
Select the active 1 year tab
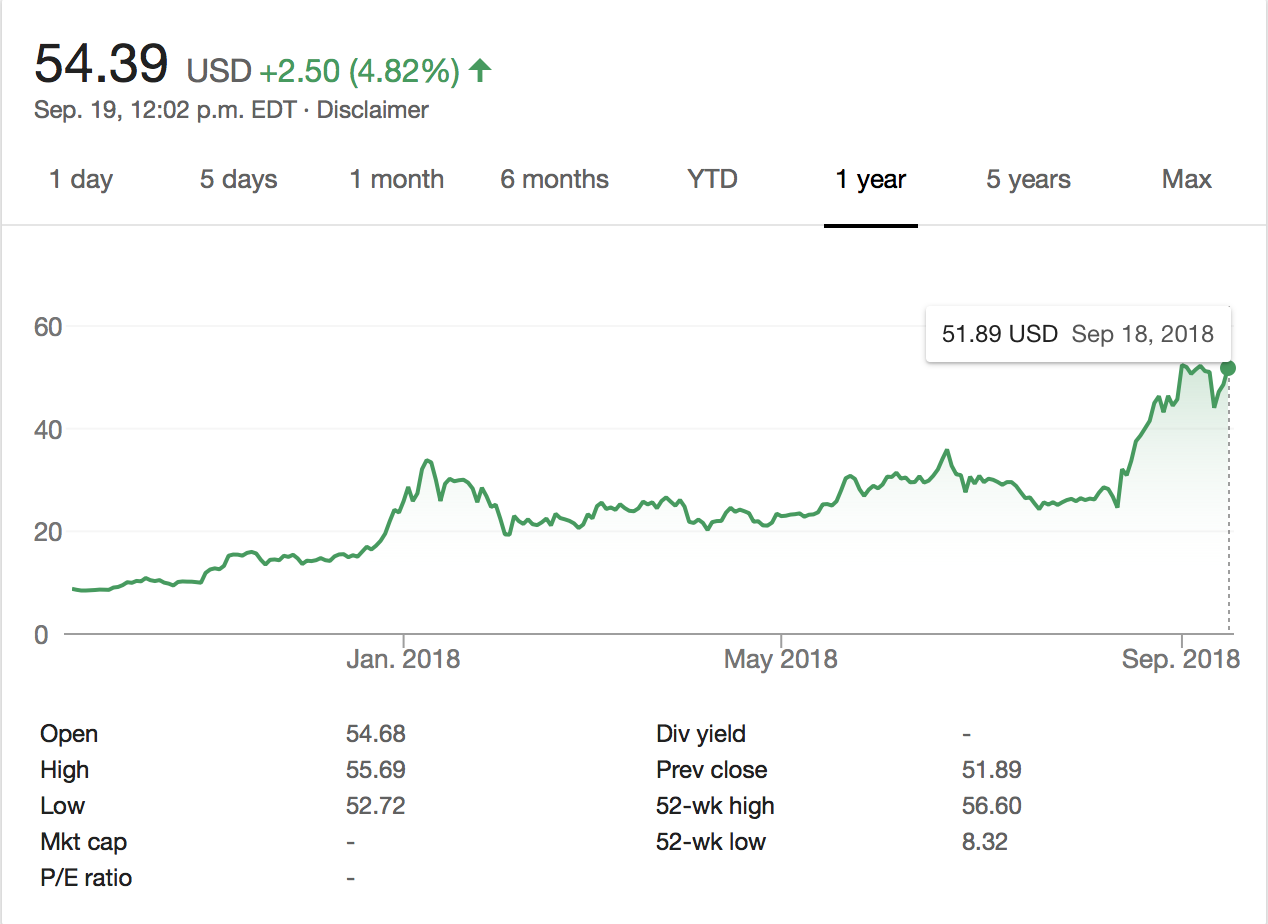870,180
